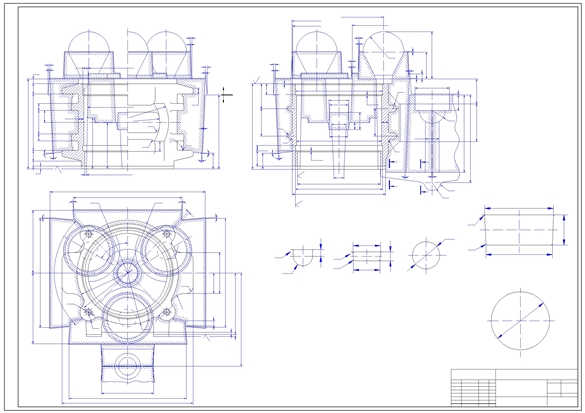The image size is (585, 413).
Task: Click the title block table in the corner
Action: pos(514,388)
